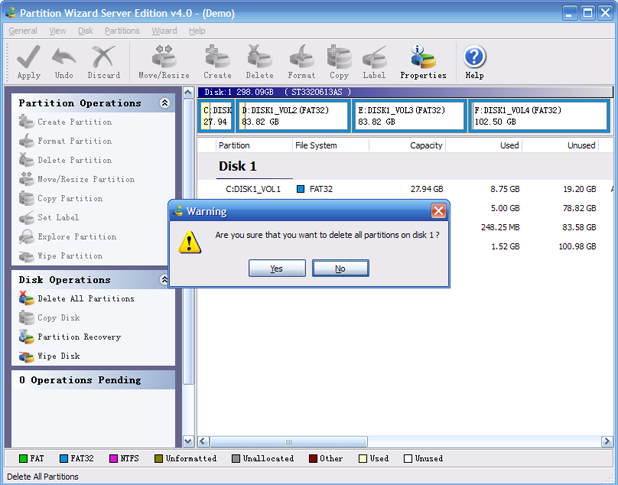Viewport: 618px width, 485px height.
Task: Click the Capacity column header
Action: click(407, 145)
